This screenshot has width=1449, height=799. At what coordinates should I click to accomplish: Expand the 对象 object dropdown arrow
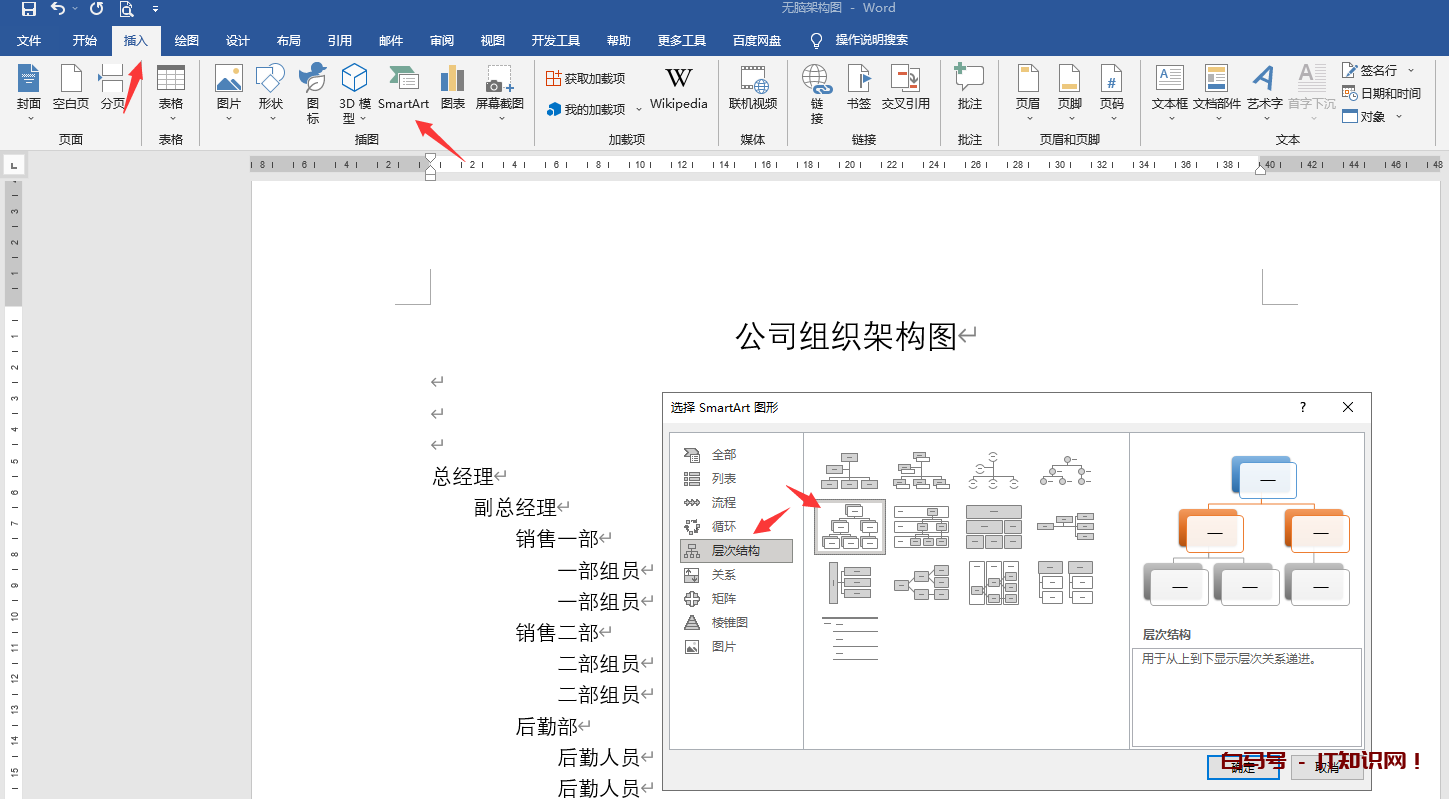tap(1398, 116)
